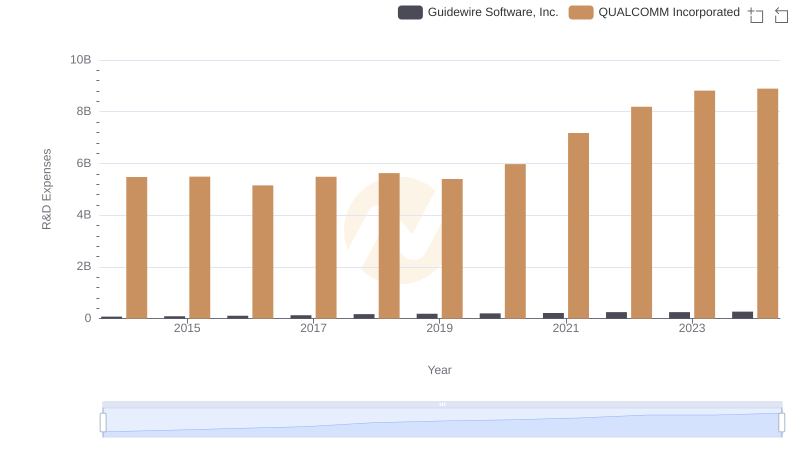Click the x-axis label 2023

pyautogui.click(x=692, y=328)
